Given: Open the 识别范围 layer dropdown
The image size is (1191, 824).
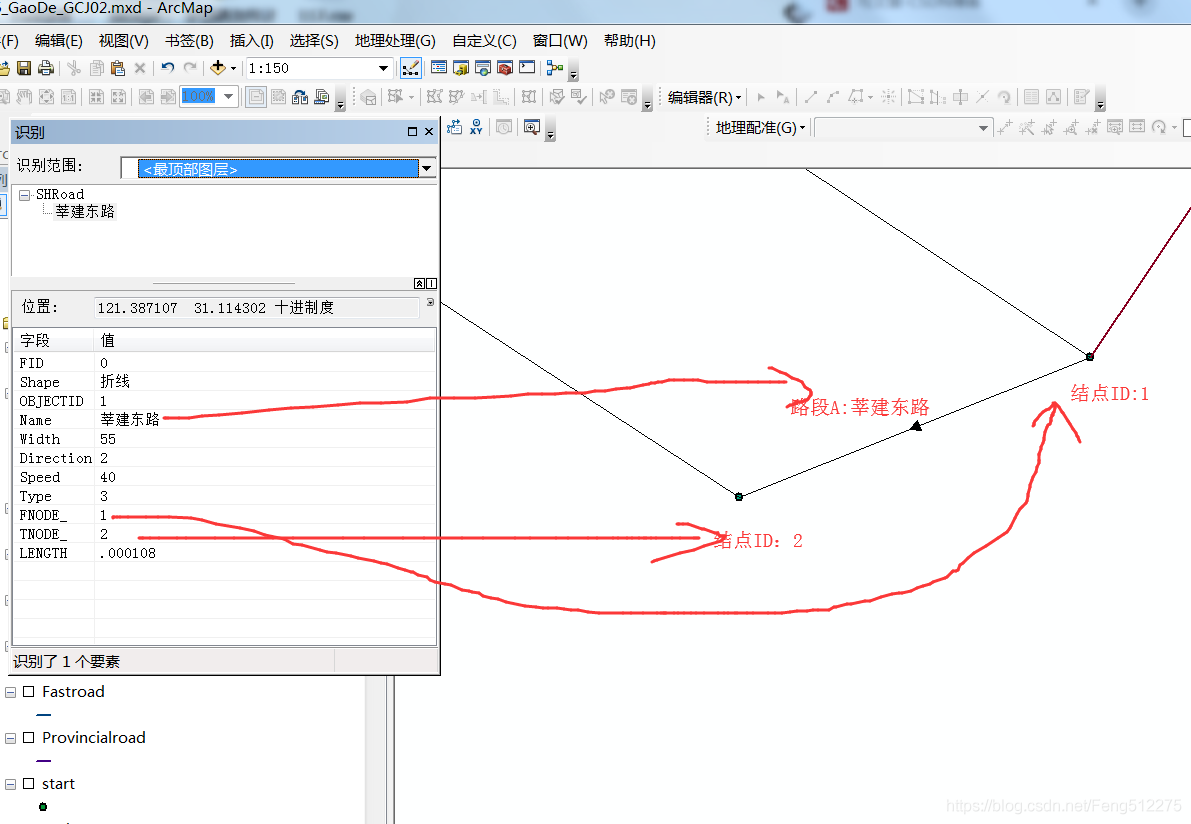Looking at the screenshot, I should click(x=427, y=168).
